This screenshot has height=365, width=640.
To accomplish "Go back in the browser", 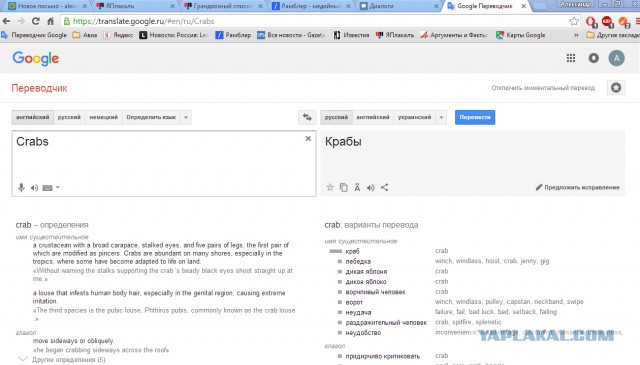I will point(7,21).
